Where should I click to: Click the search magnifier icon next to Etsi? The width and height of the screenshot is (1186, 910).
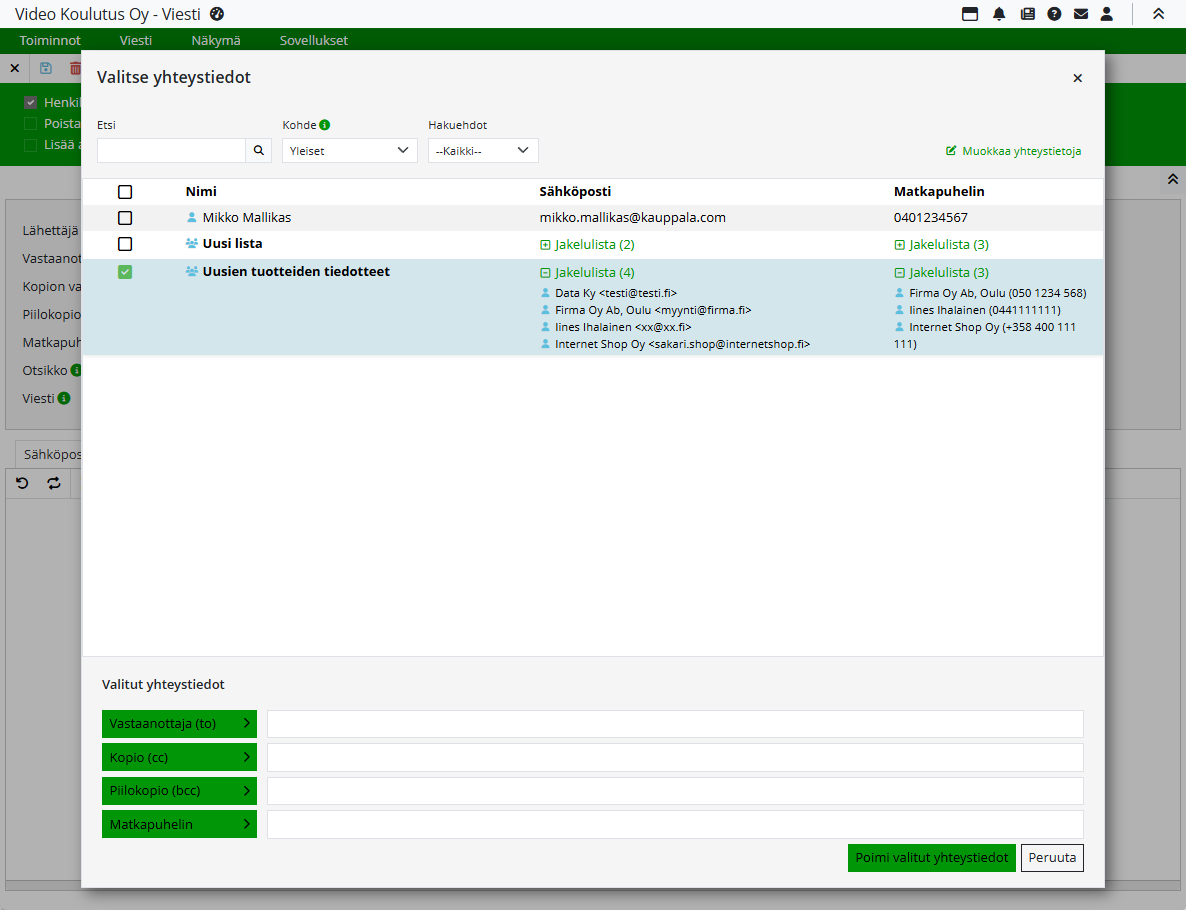pos(258,150)
